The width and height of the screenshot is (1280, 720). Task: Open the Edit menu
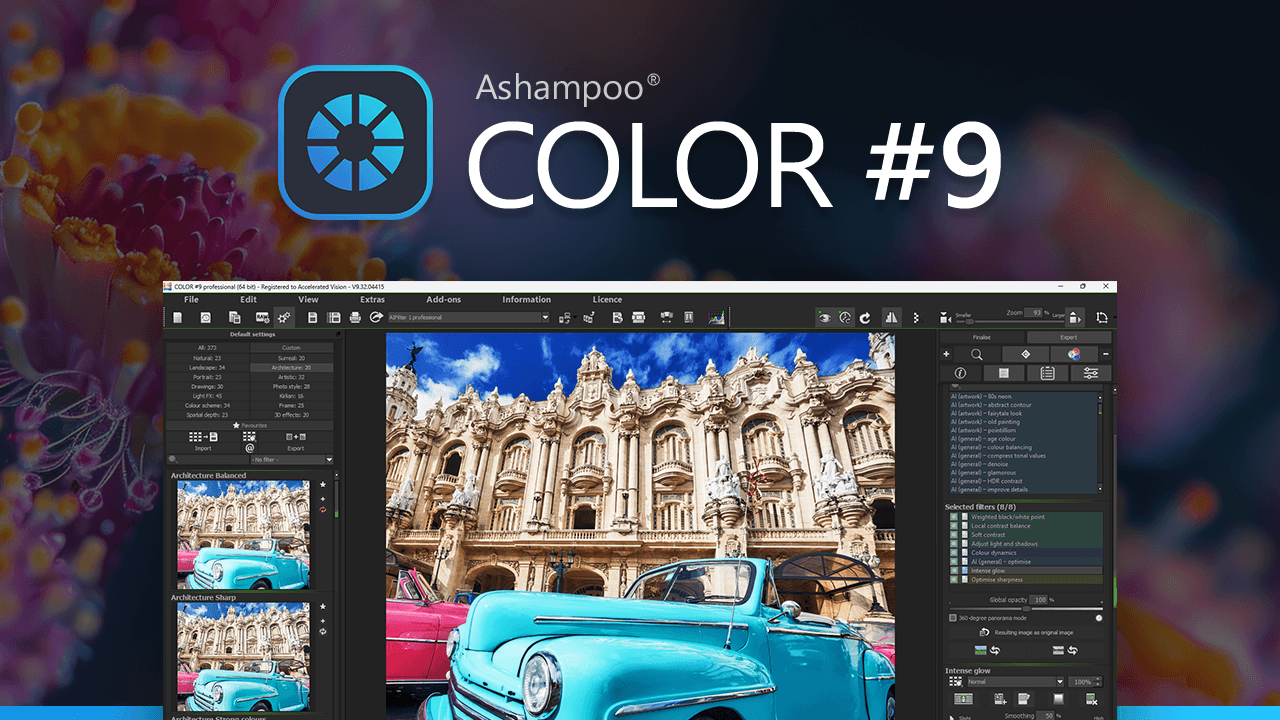coord(248,300)
